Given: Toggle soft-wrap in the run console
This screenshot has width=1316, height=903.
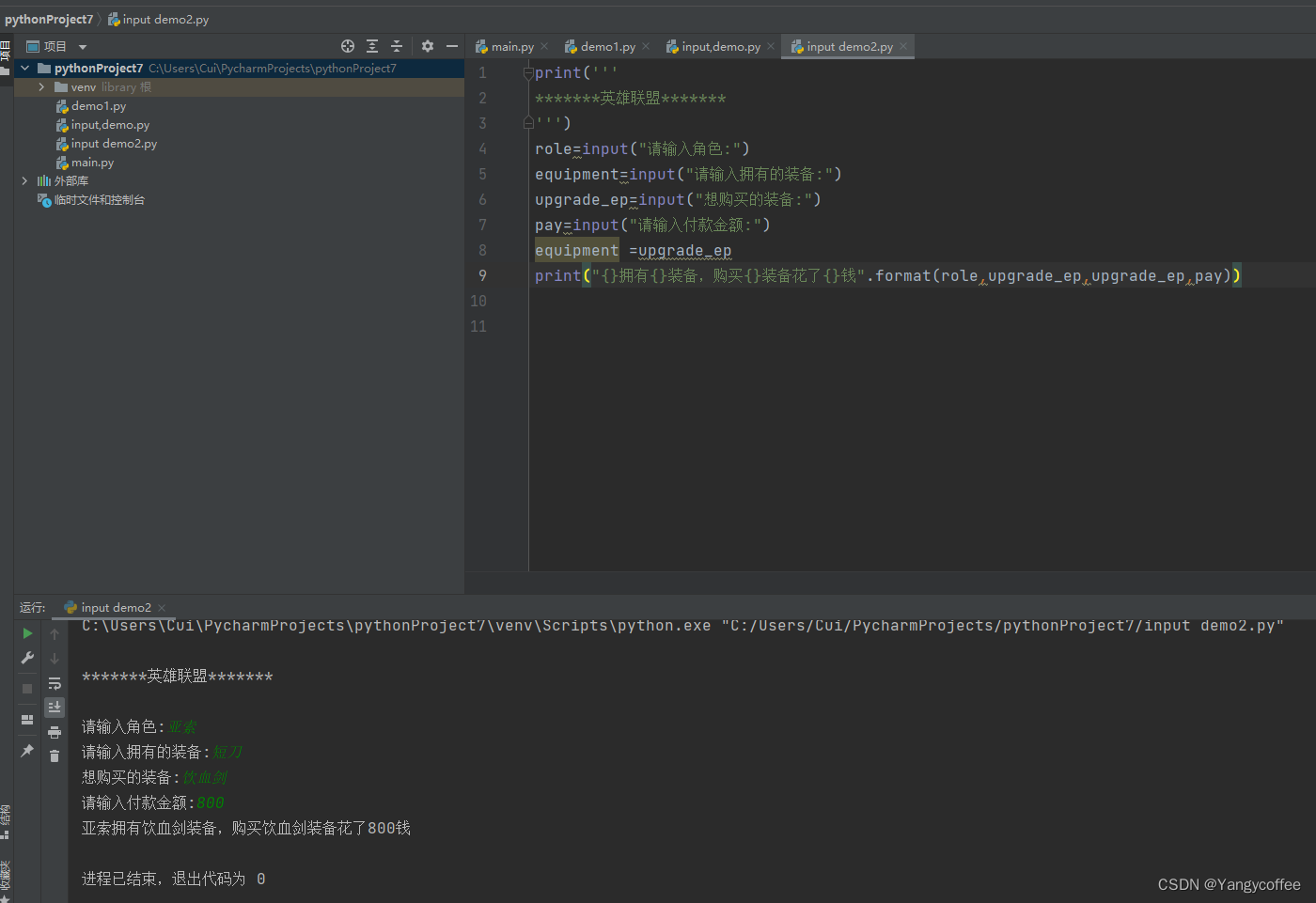Looking at the screenshot, I should [x=55, y=683].
